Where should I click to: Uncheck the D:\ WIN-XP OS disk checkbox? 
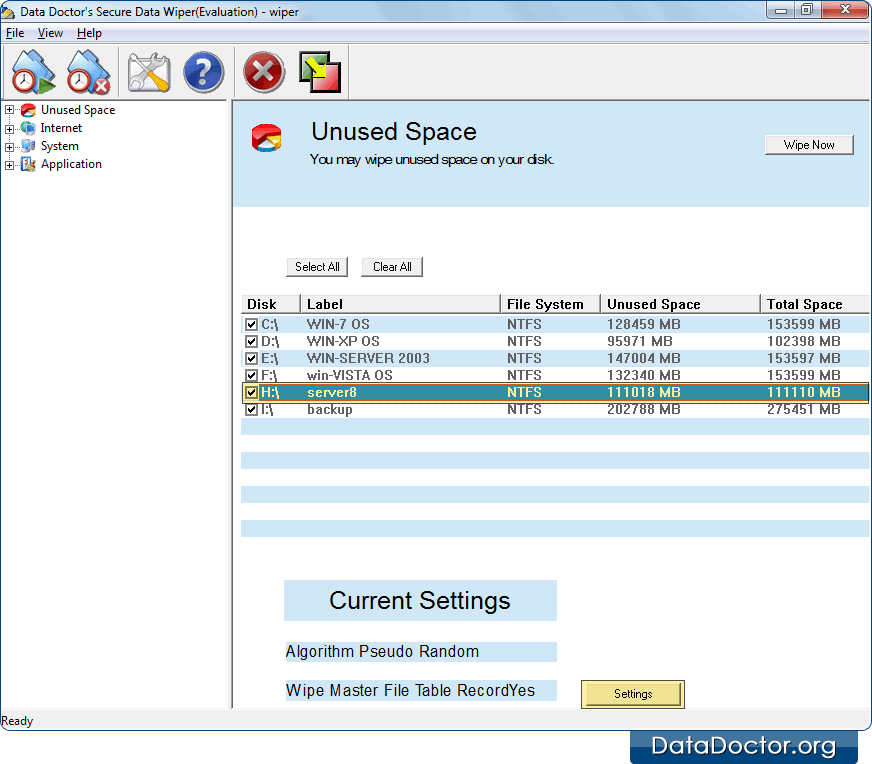(x=251, y=341)
